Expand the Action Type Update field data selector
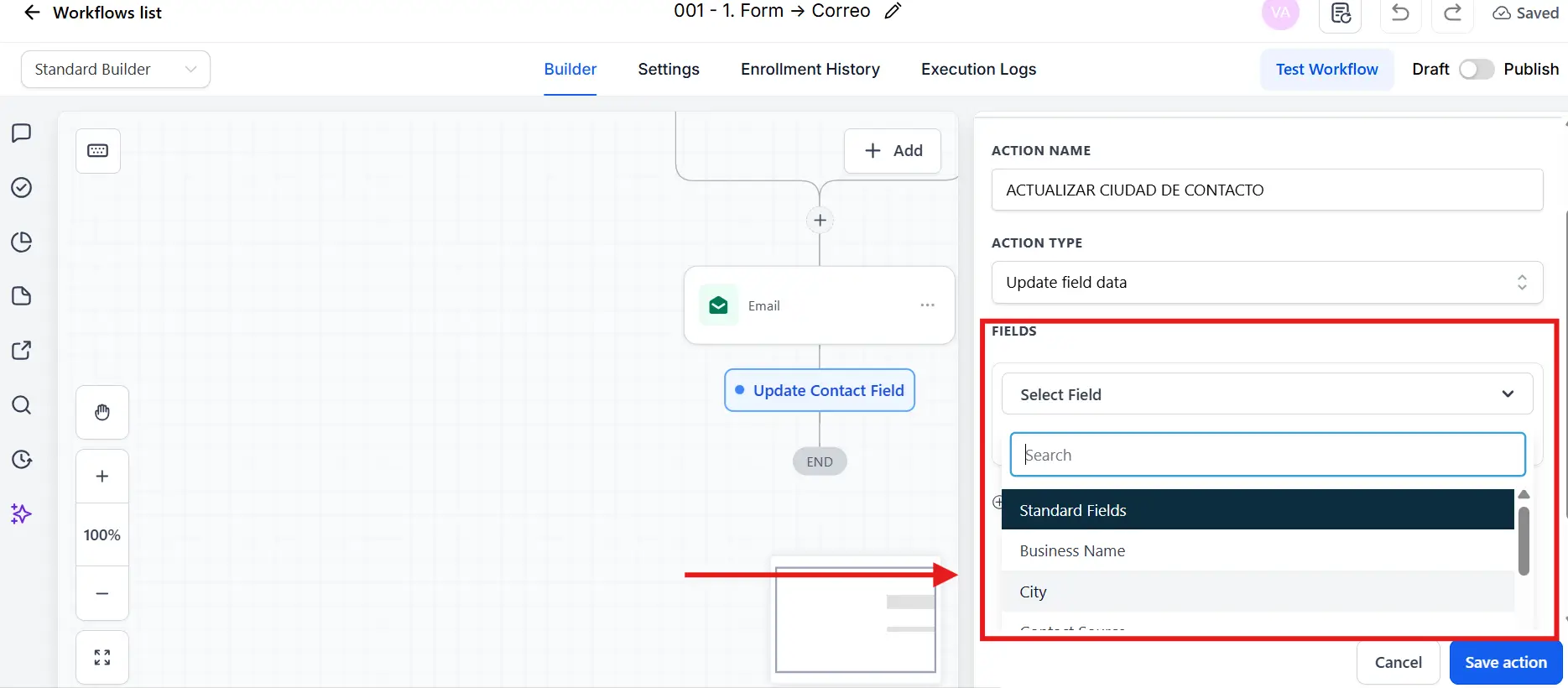The width and height of the screenshot is (1568, 688). tap(1267, 283)
